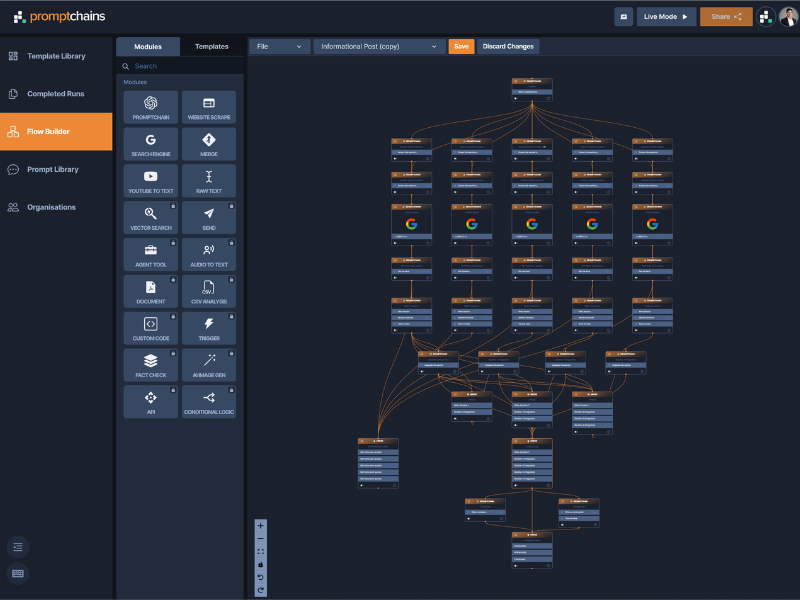Select the CSV Analysis module

(209, 291)
